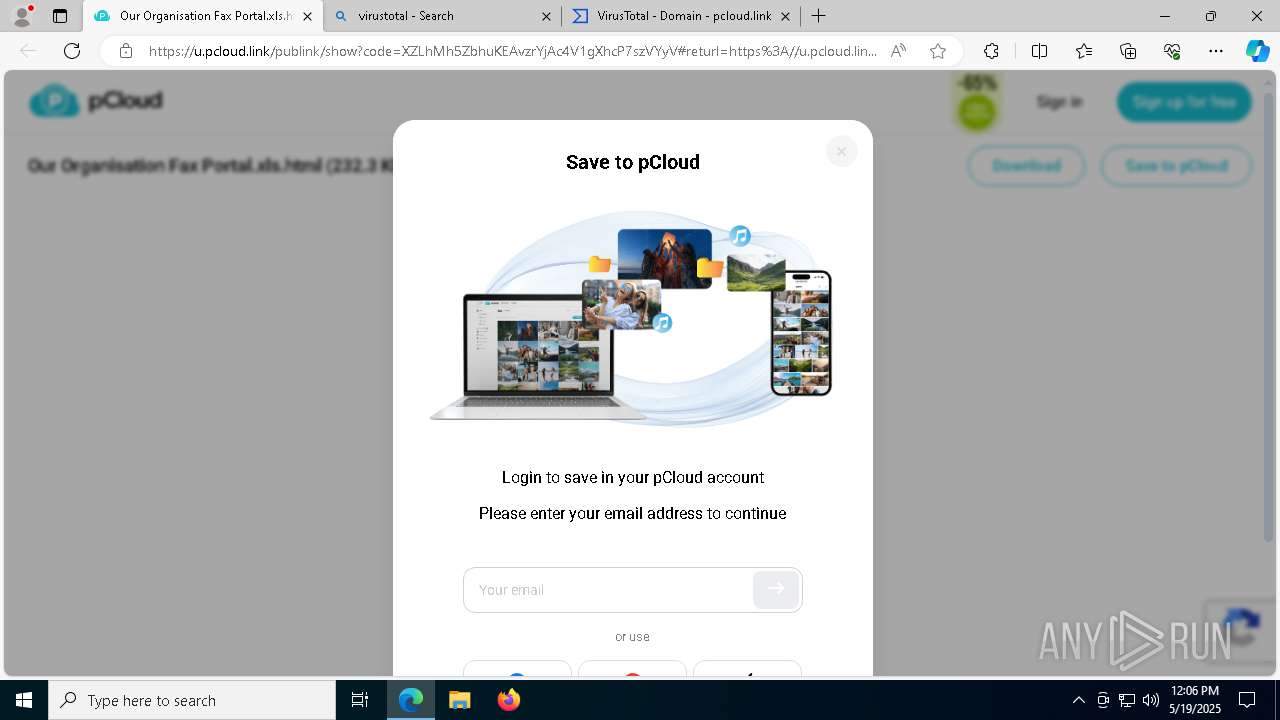Open Task View on taskbar

click(360, 700)
